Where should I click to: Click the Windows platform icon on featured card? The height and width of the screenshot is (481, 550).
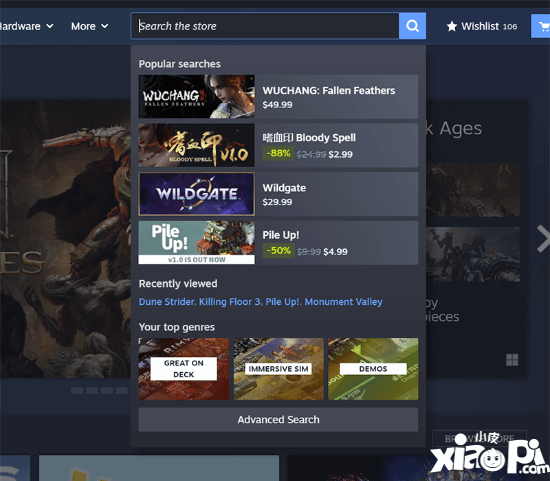pos(512,360)
